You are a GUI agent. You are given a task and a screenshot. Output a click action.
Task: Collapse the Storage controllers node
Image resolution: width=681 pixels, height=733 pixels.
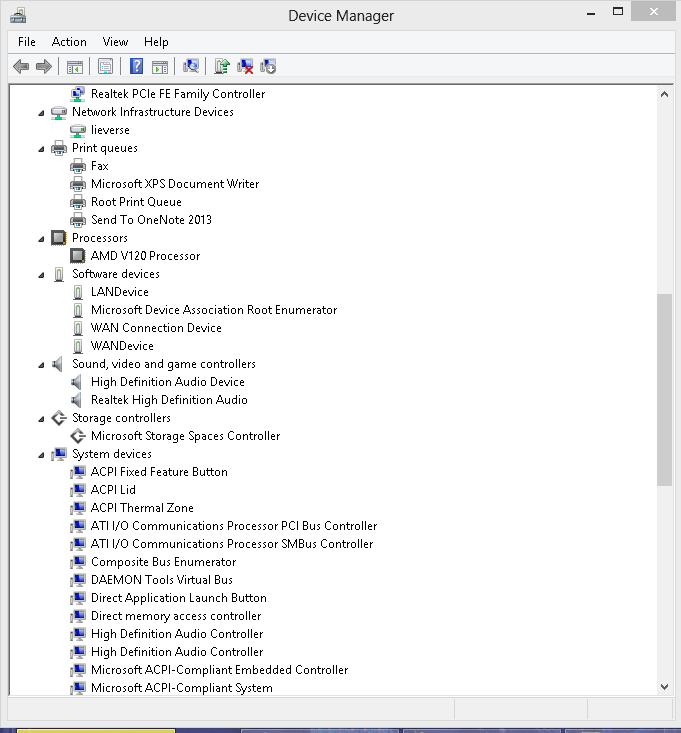pos(41,418)
